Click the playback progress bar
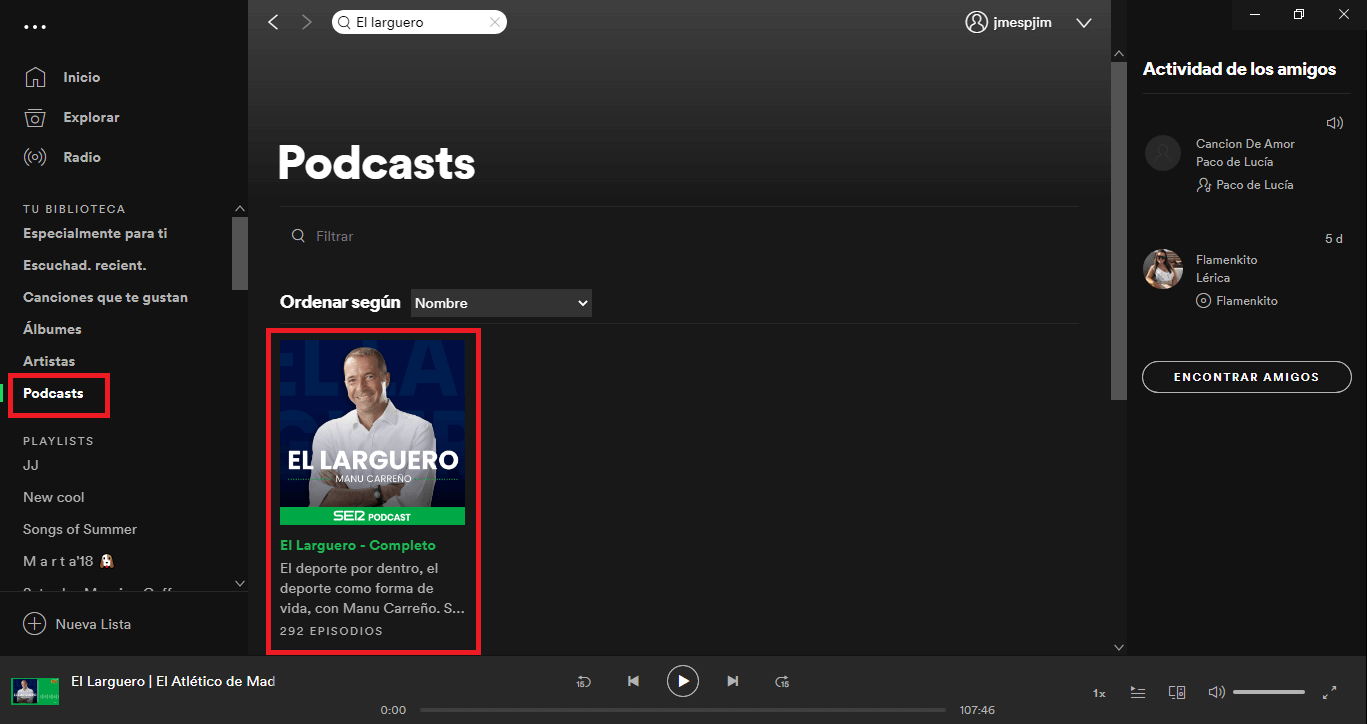Screen dimensions: 1367x724 [683, 710]
